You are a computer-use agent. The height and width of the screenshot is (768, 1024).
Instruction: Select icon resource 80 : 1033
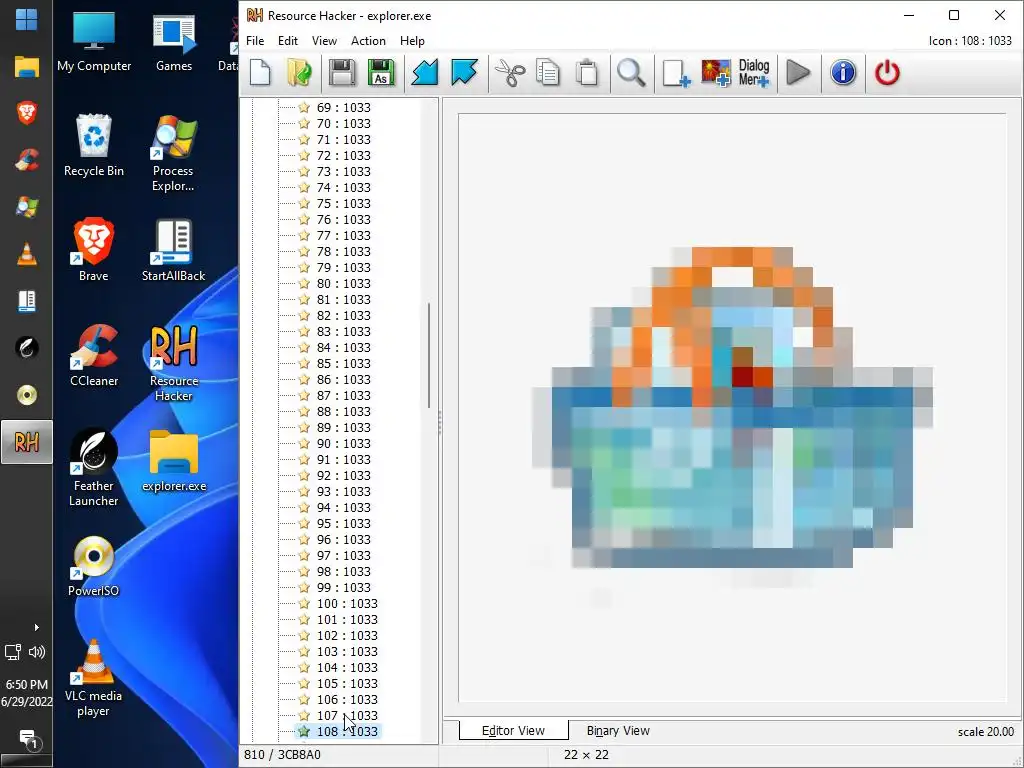coord(344,283)
